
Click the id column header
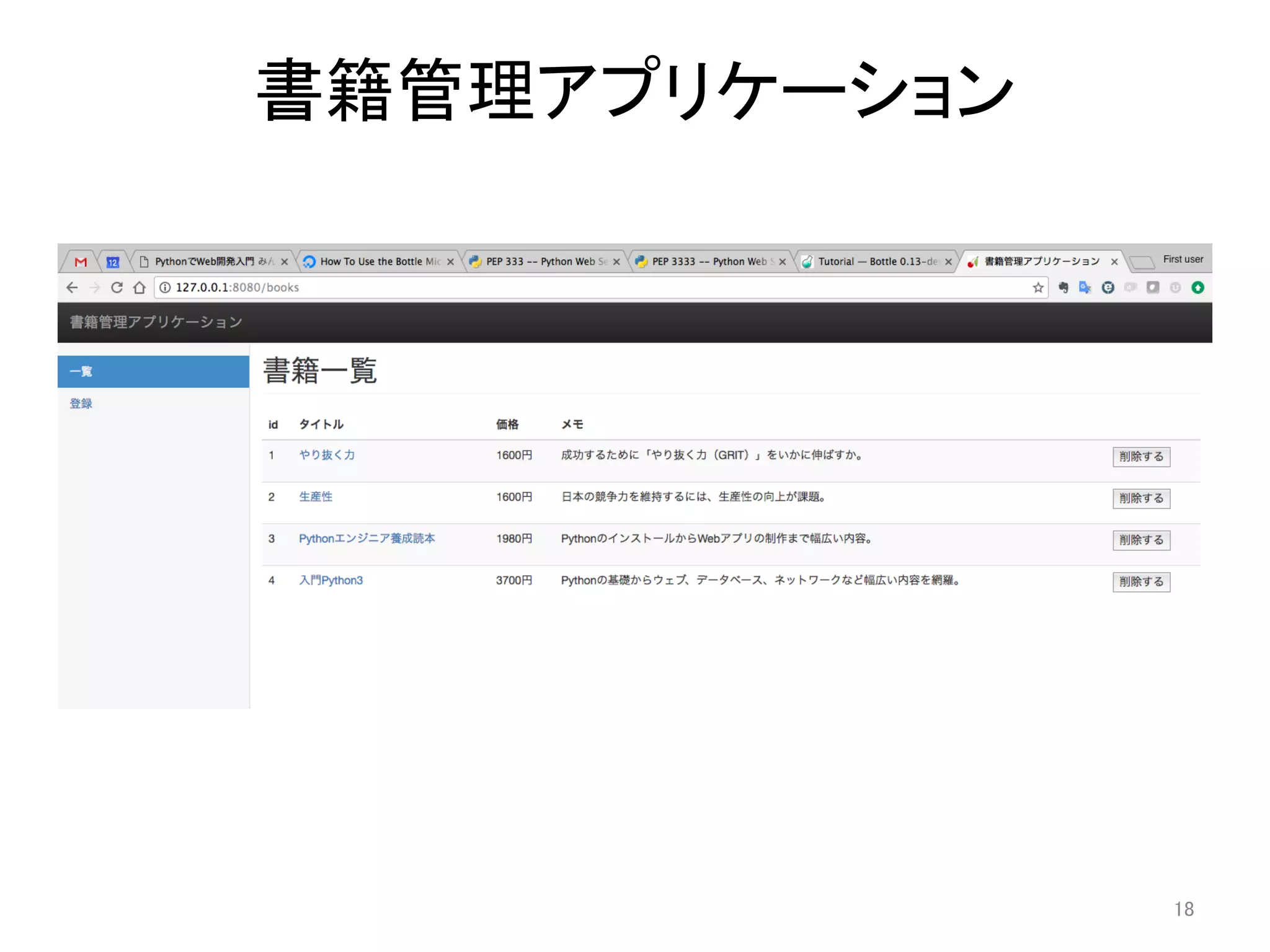point(273,425)
